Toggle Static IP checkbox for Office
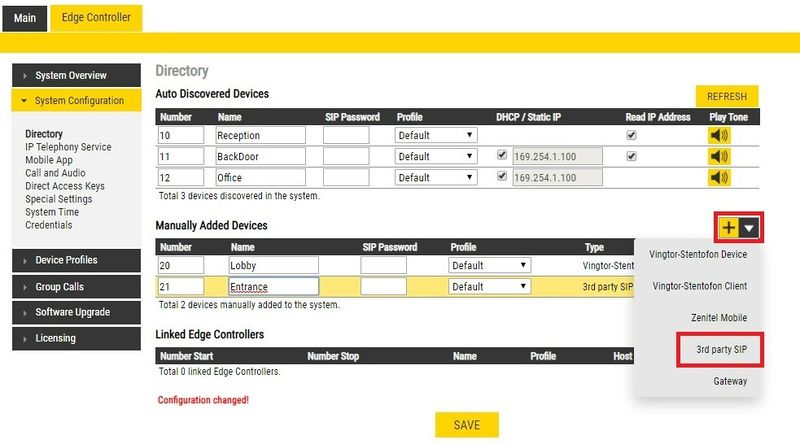 (x=502, y=176)
